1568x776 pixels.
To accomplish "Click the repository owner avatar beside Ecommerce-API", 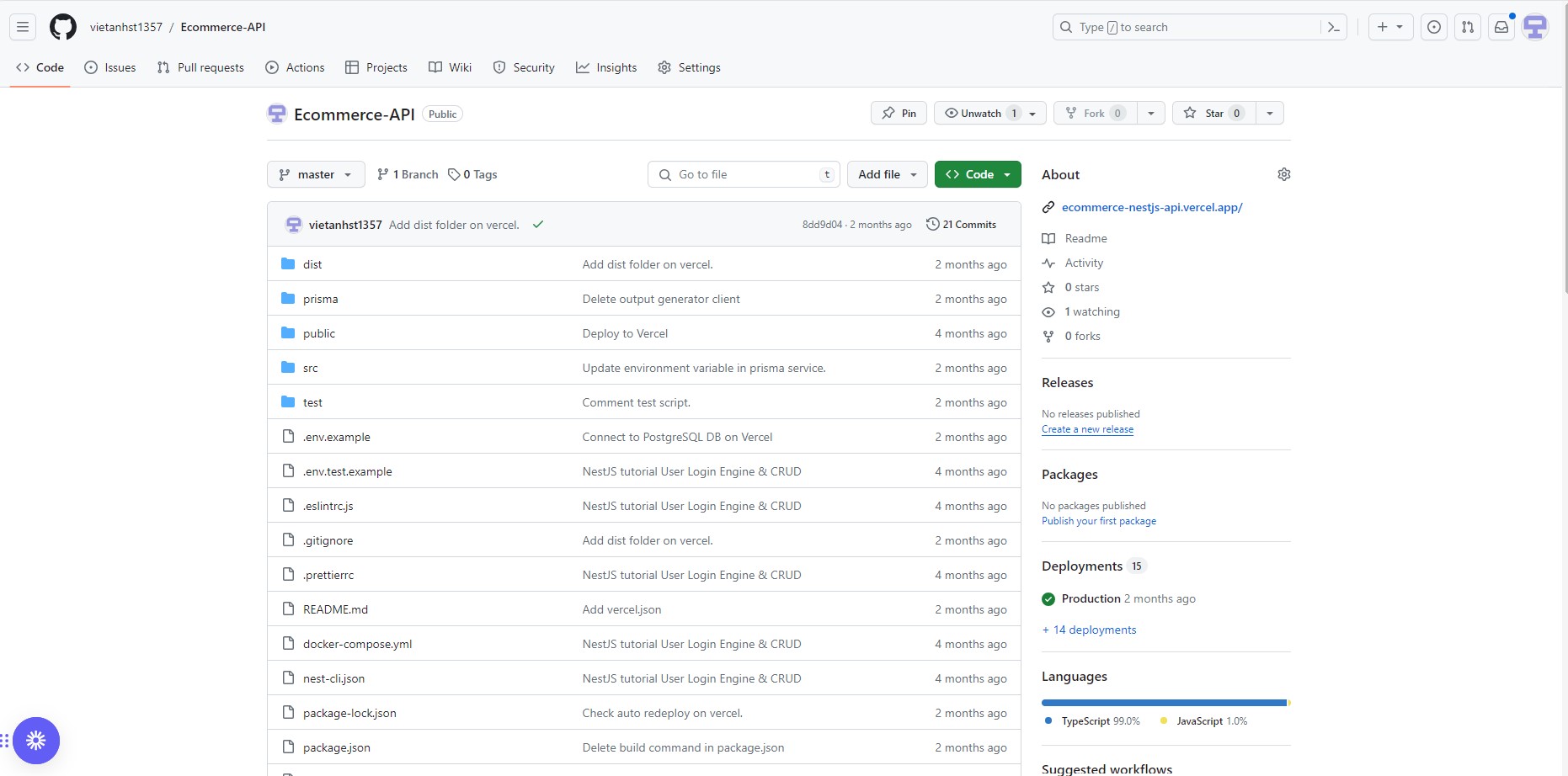I will point(277,114).
